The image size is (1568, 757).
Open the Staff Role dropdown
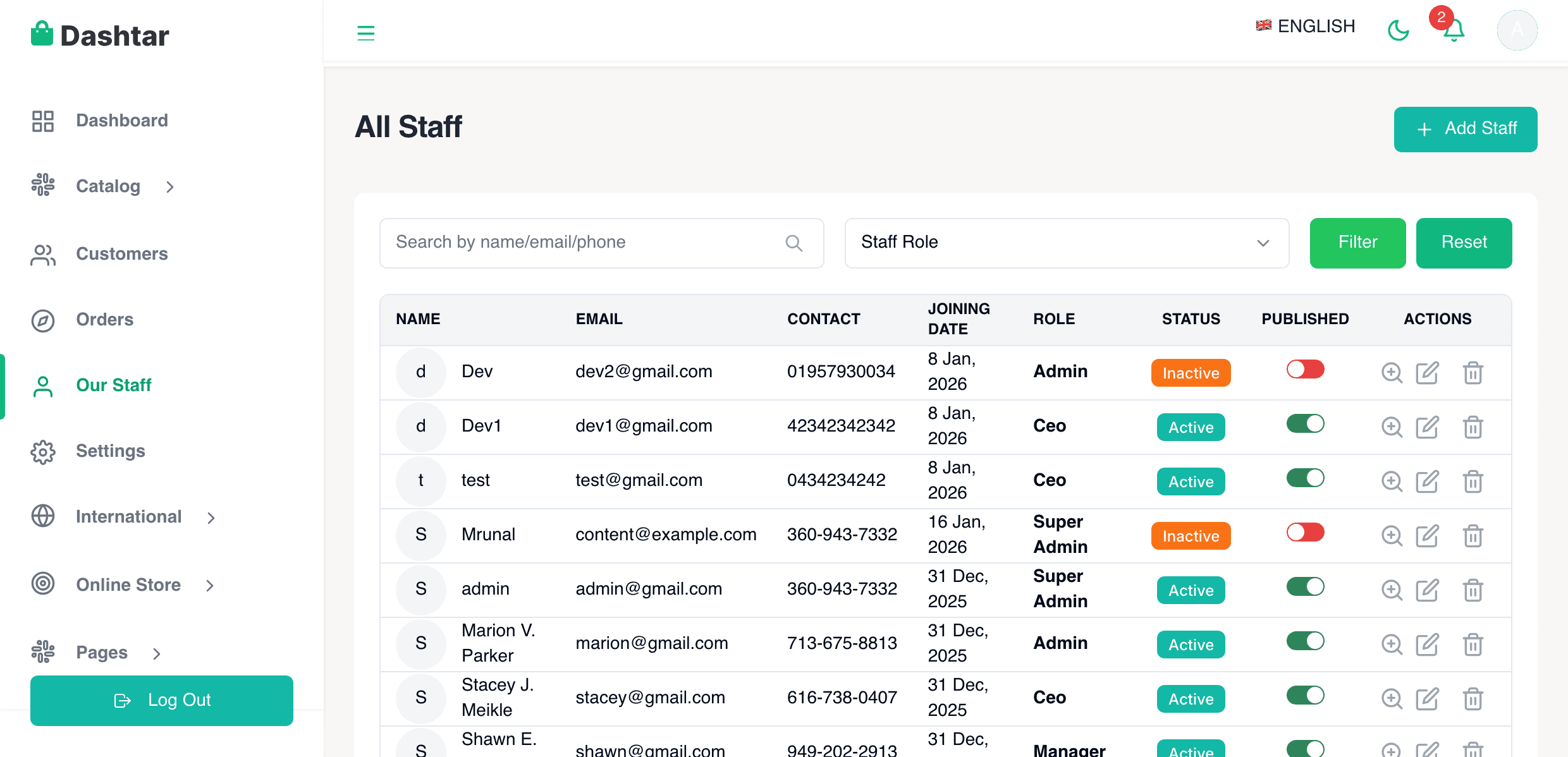click(1067, 243)
